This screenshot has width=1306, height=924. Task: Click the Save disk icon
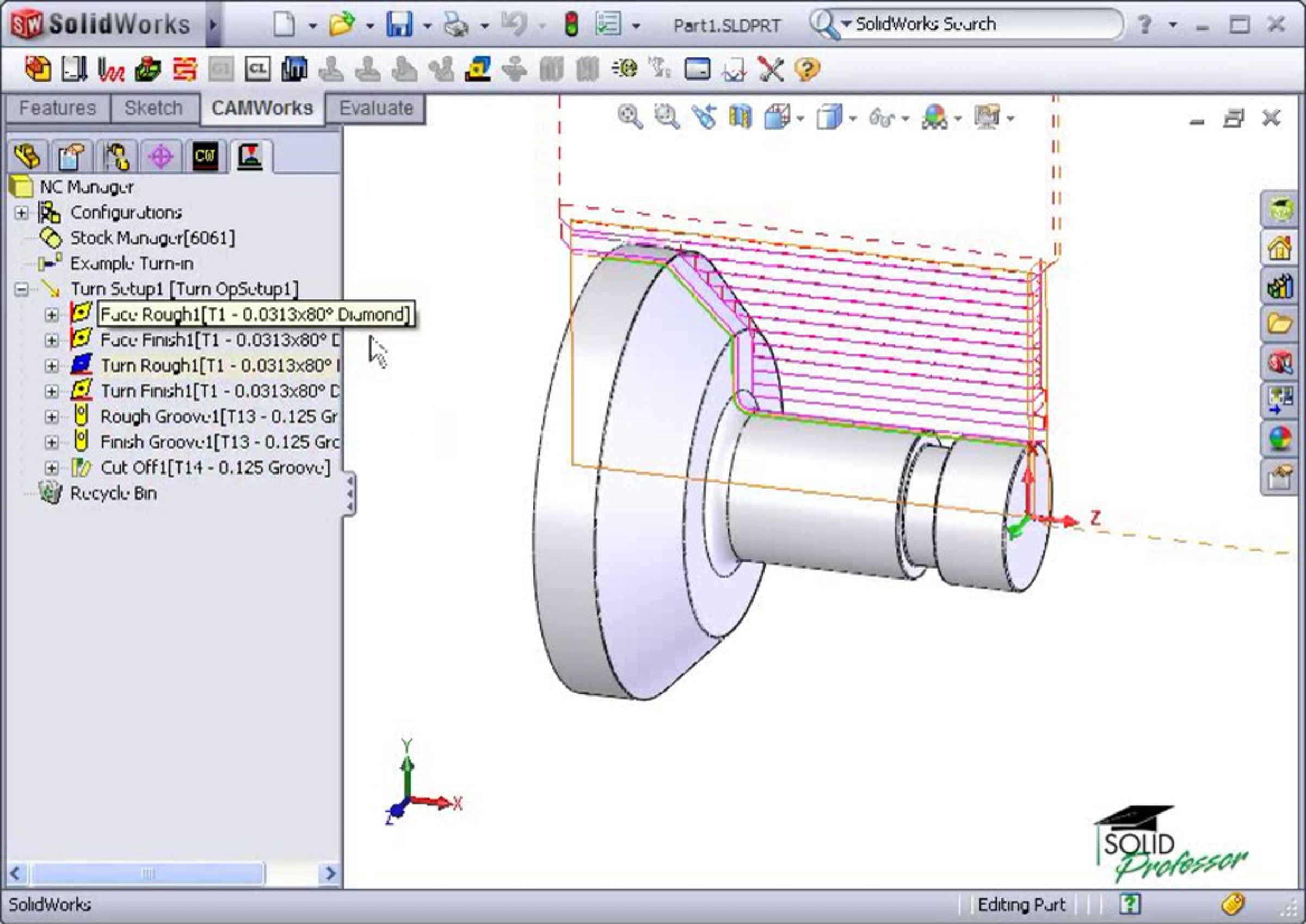coord(399,24)
